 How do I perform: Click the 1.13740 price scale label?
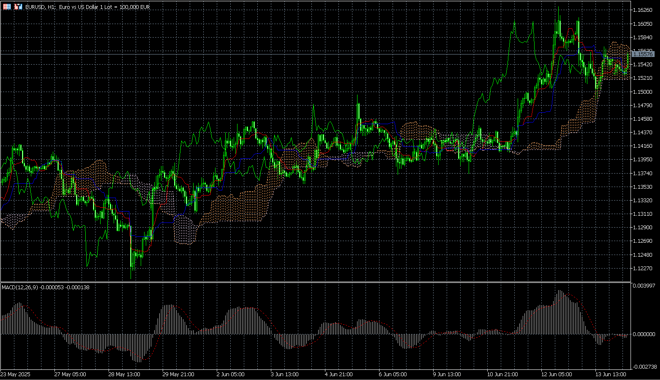642,173
